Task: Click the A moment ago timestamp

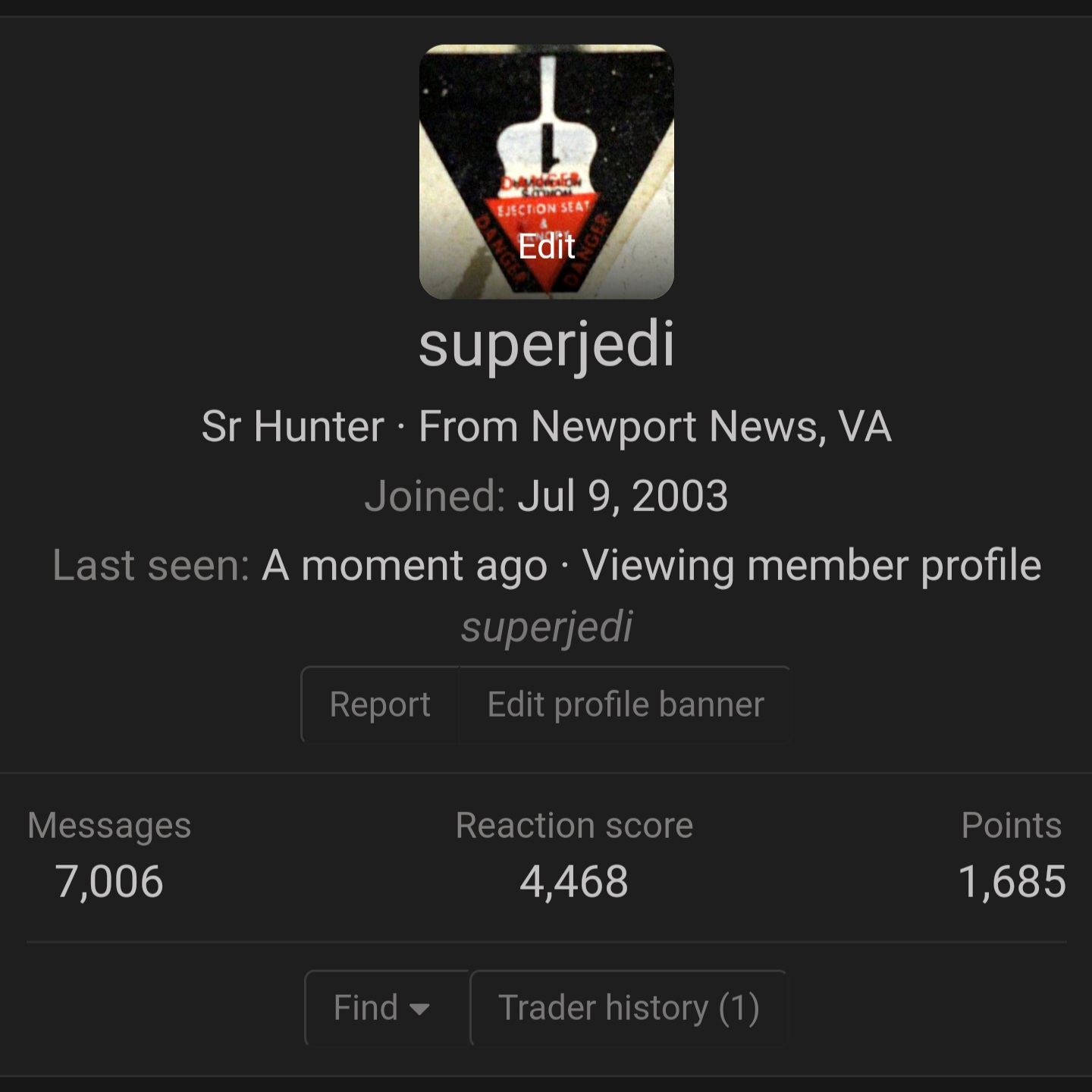Action: click(404, 566)
